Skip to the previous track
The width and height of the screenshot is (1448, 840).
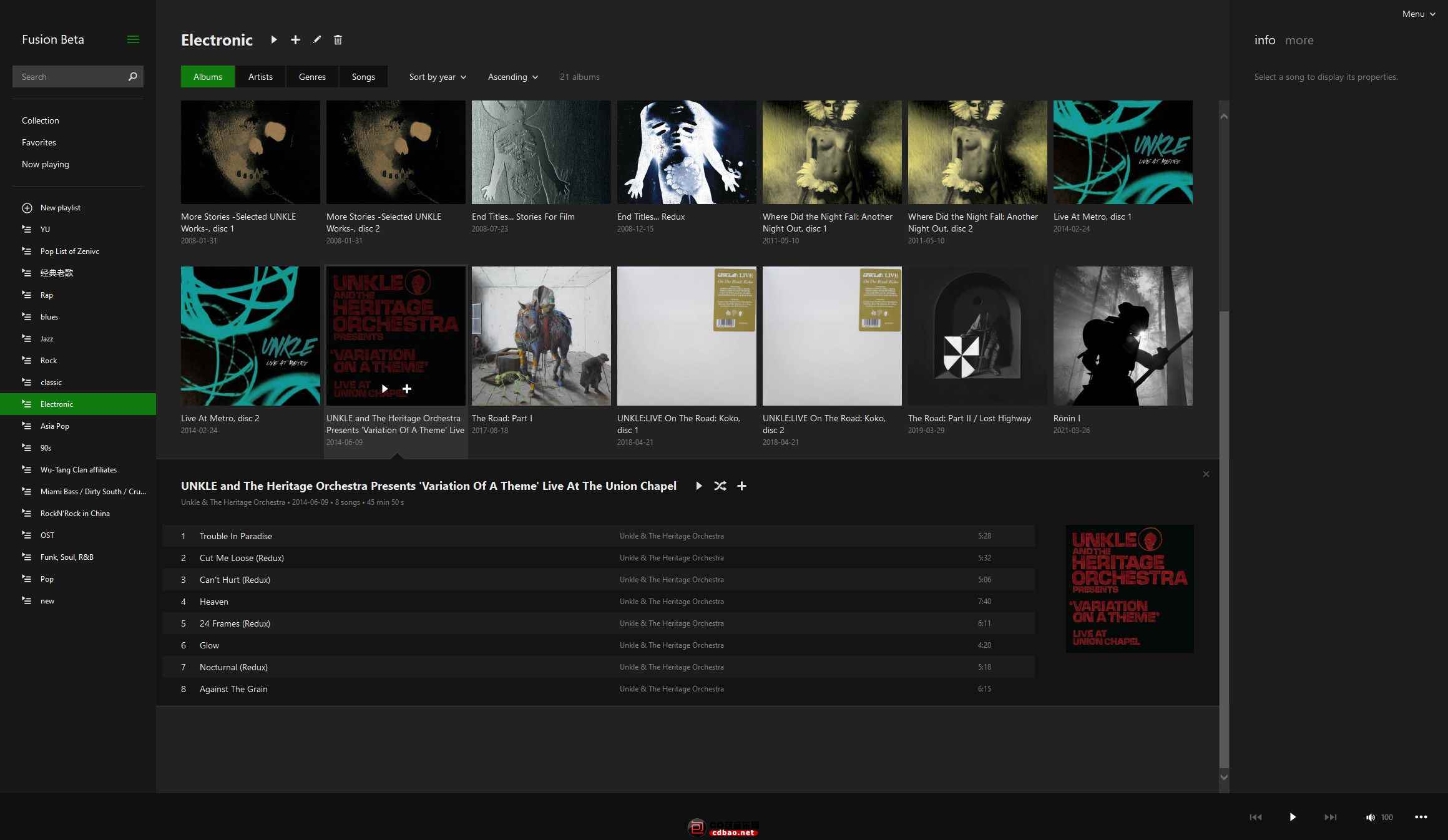[1256, 817]
